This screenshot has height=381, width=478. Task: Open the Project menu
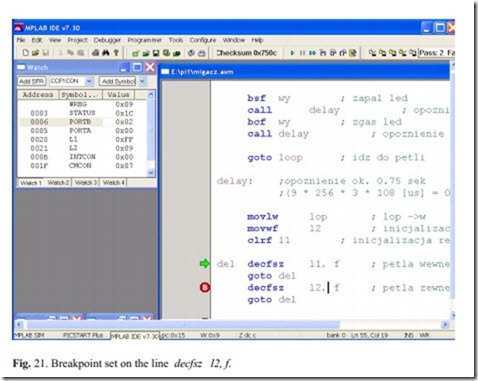tap(77, 40)
